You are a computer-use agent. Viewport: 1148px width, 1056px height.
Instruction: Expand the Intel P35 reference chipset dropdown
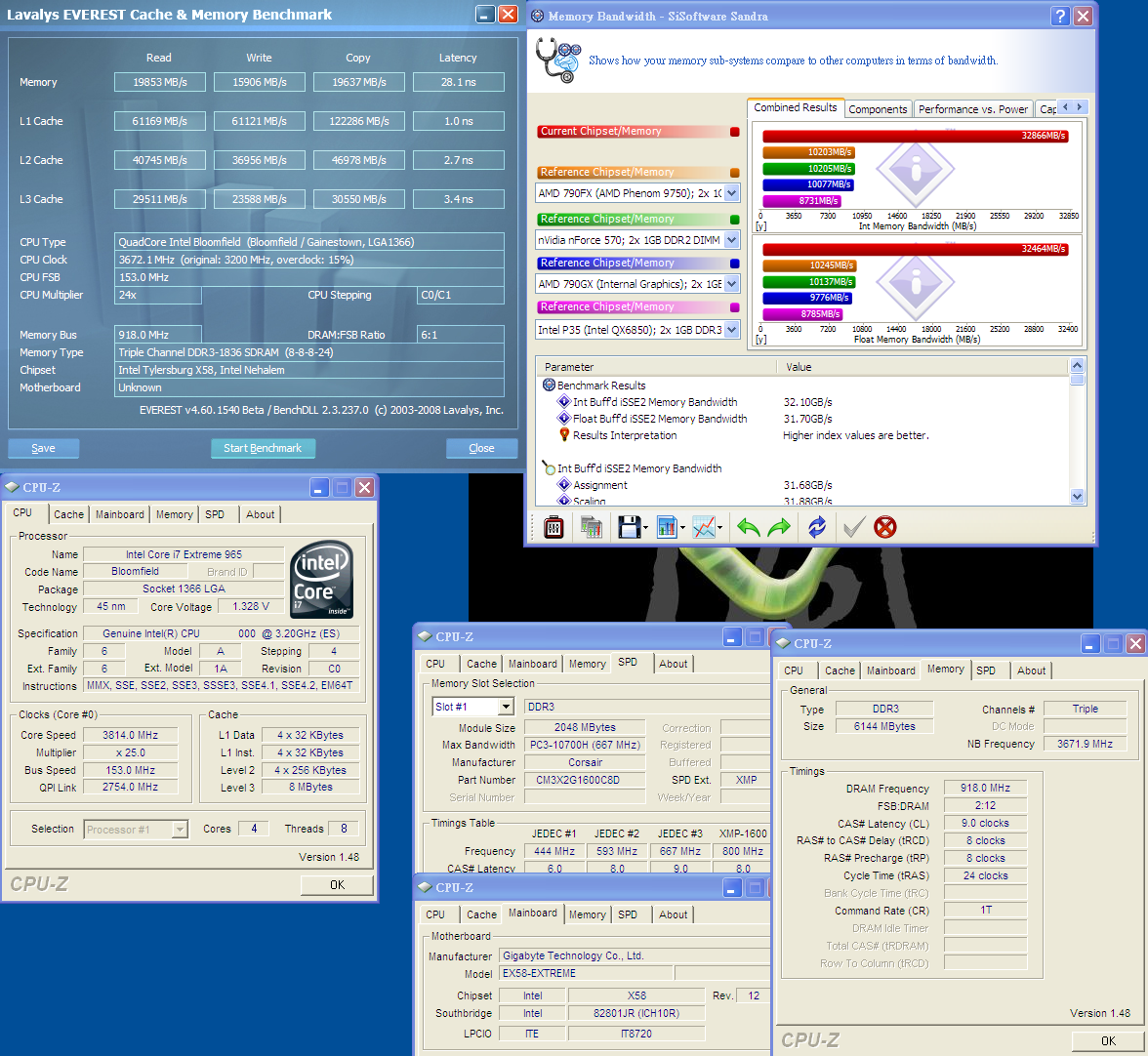click(x=732, y=330)
